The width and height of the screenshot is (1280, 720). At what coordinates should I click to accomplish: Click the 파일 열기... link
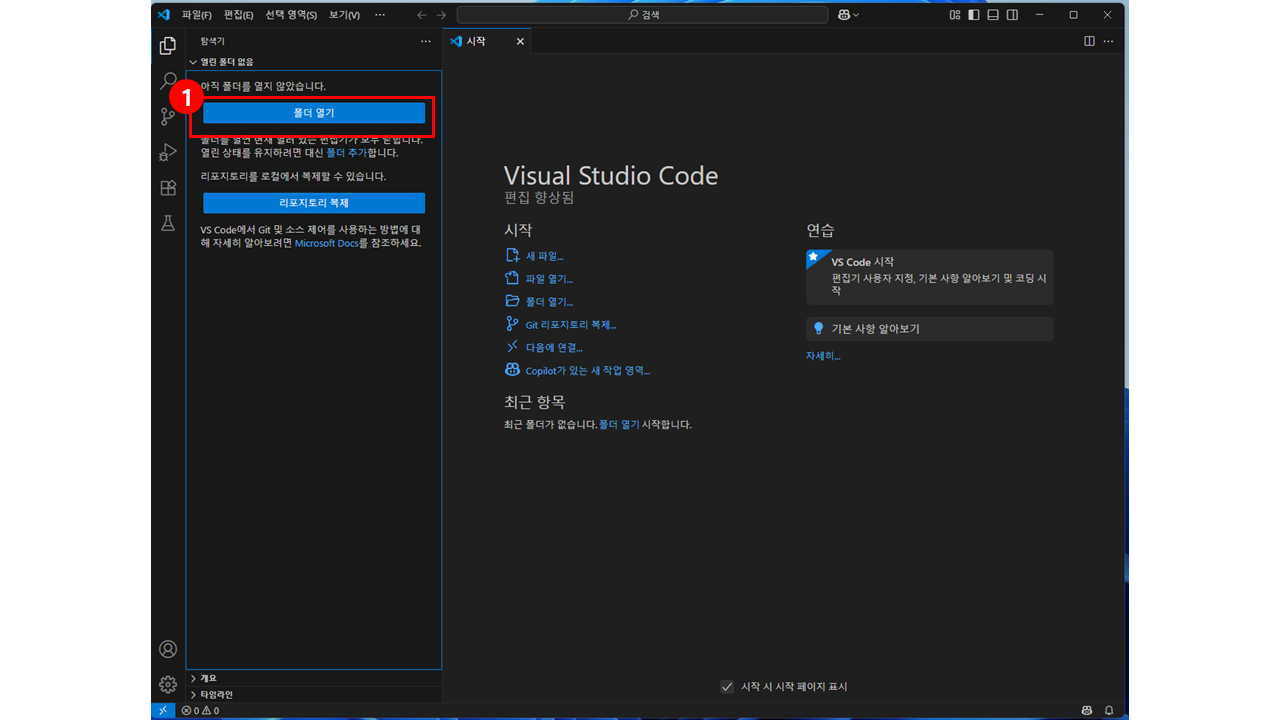(x=549, y=279)
